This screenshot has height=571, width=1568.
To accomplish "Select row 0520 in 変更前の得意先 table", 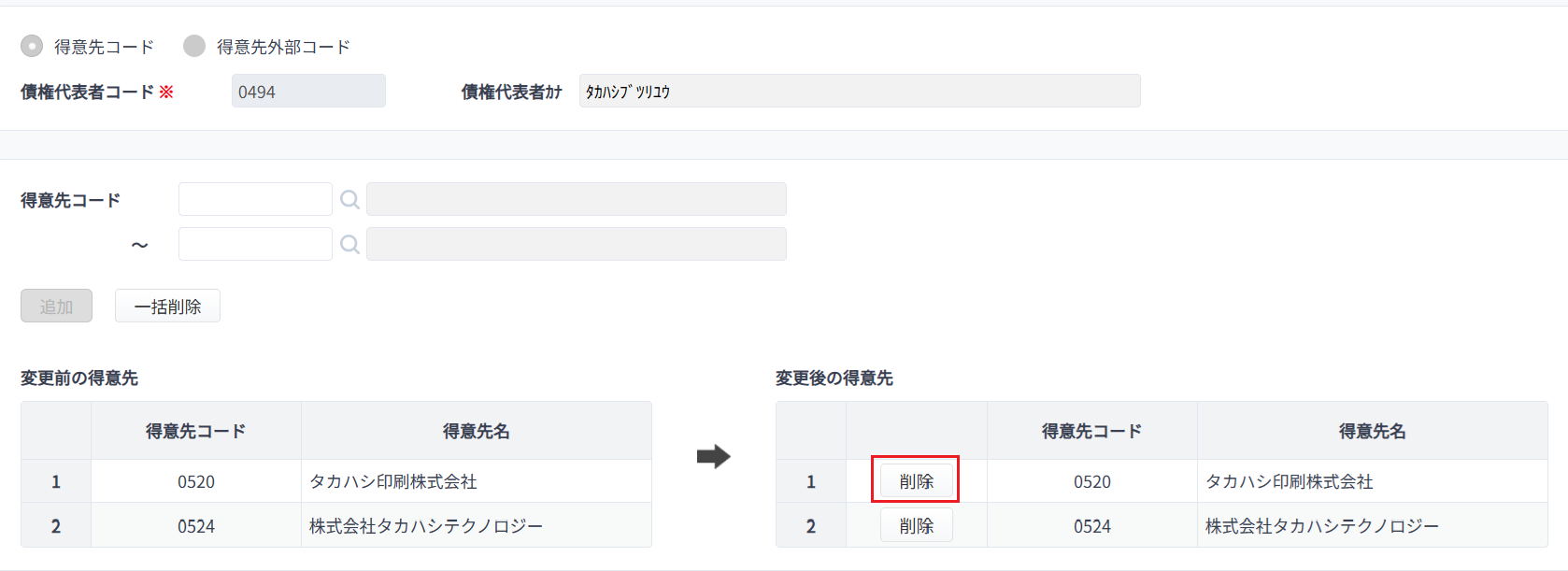I will 336,481.
